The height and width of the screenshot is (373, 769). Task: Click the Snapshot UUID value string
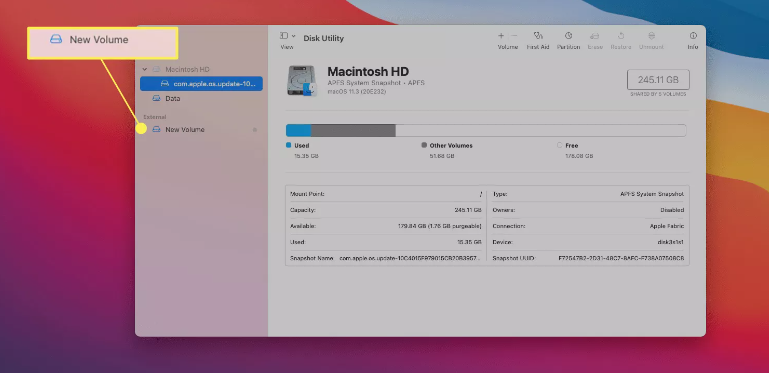[621, 258]
